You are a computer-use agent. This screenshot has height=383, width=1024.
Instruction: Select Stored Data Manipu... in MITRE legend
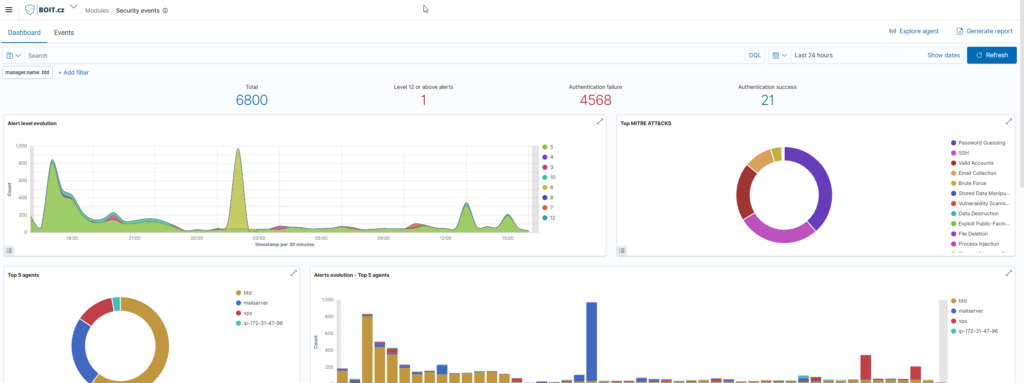[x=979, y=193]
